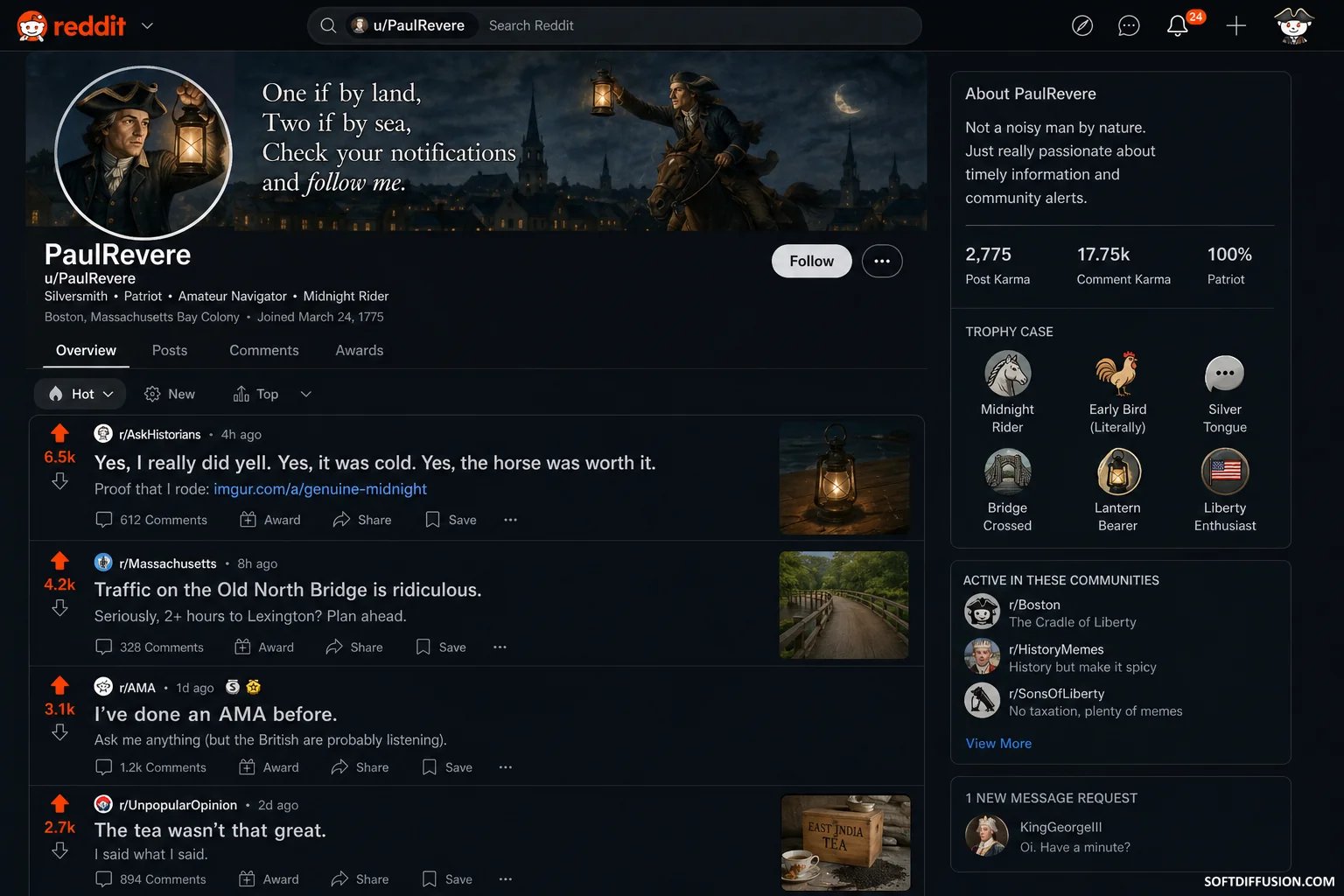Open the East India Tea post thumbnail

coord(845,842)
